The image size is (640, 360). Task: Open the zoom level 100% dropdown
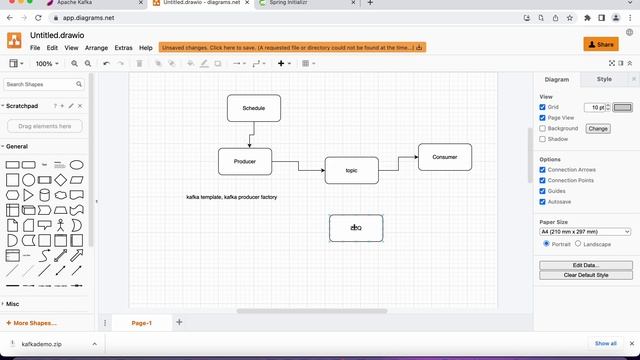[x=47, y=64]
